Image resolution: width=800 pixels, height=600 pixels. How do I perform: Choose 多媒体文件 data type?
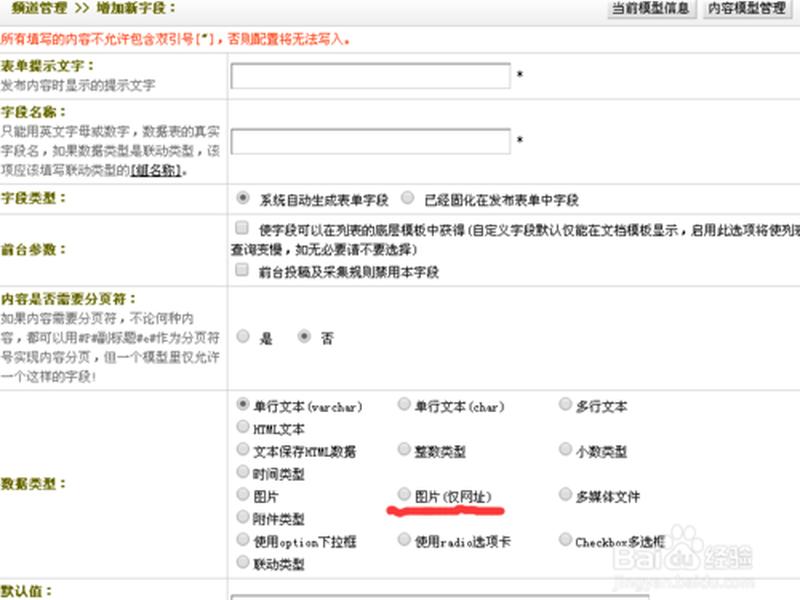[x=565, y=494]
